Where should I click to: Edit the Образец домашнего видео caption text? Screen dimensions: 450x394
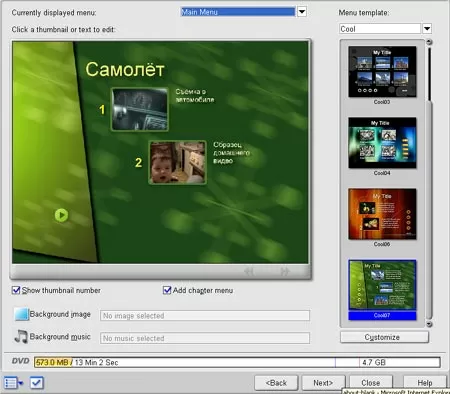231,153
